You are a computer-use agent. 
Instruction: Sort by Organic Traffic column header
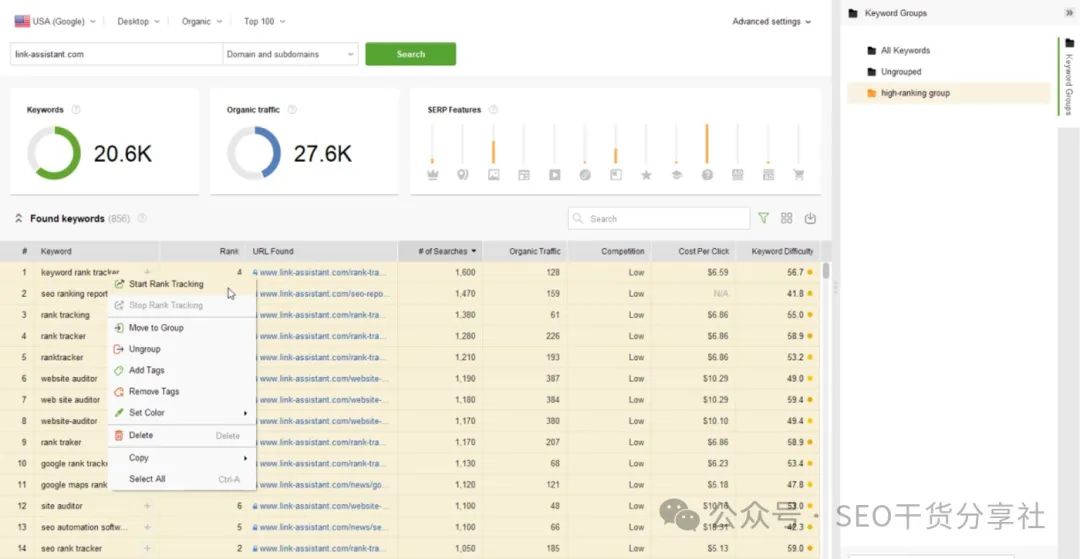(x=526, y=251)
